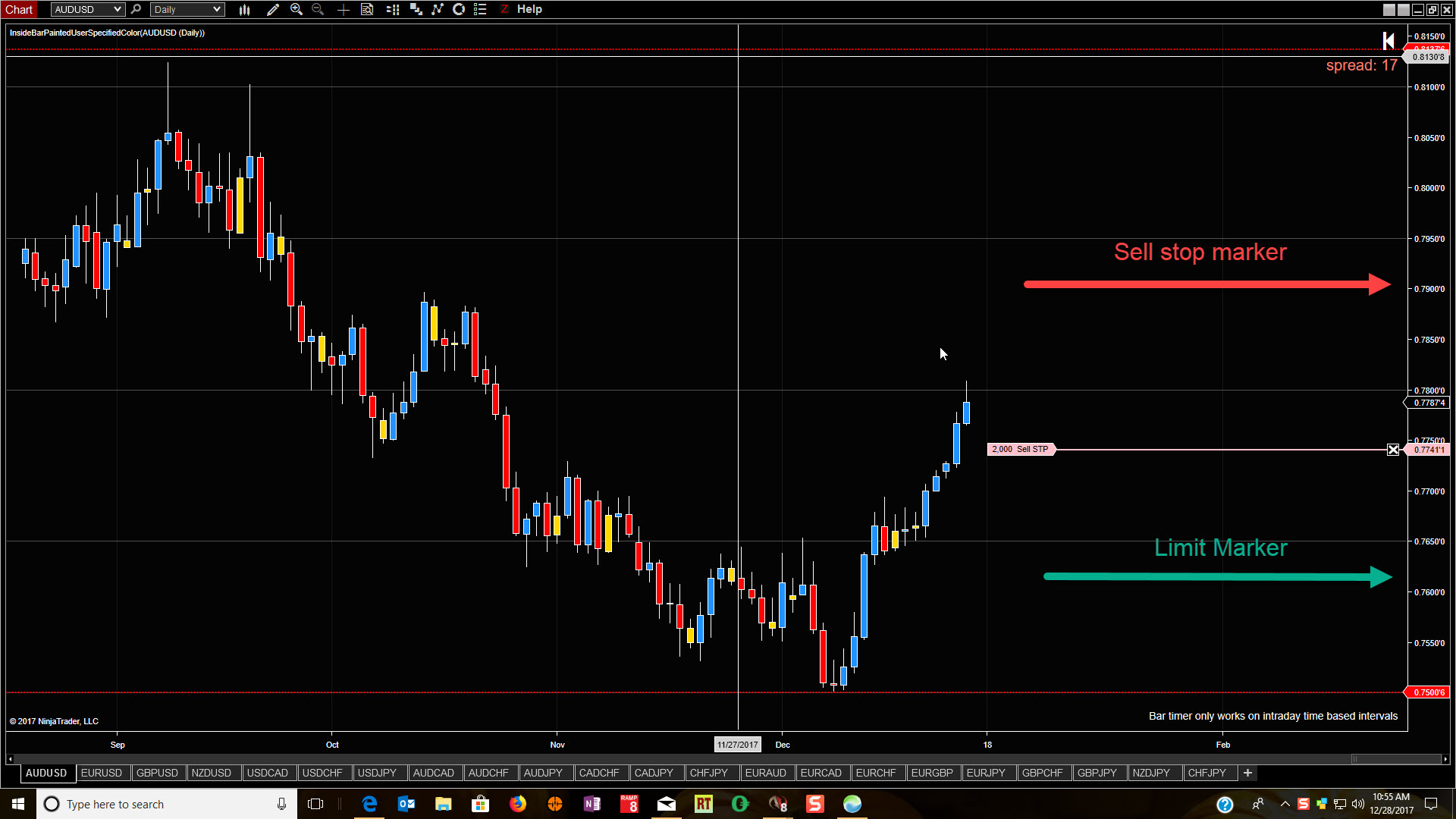Open the bar style chart icon
This screenshot has width=1456, height=819.
pyautogui.click(x=244, y=10)
